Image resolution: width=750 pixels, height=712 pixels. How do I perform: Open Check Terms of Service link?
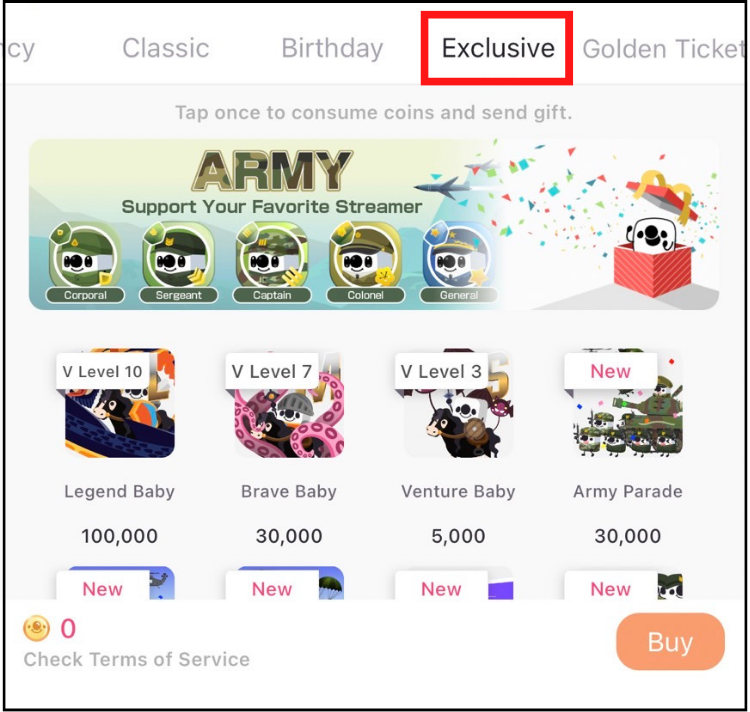[137, 659]
